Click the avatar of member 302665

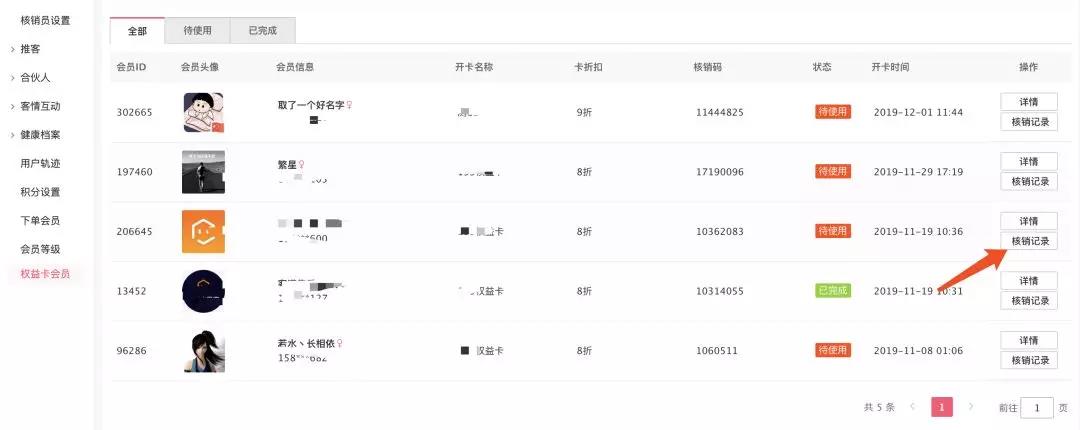203,112
